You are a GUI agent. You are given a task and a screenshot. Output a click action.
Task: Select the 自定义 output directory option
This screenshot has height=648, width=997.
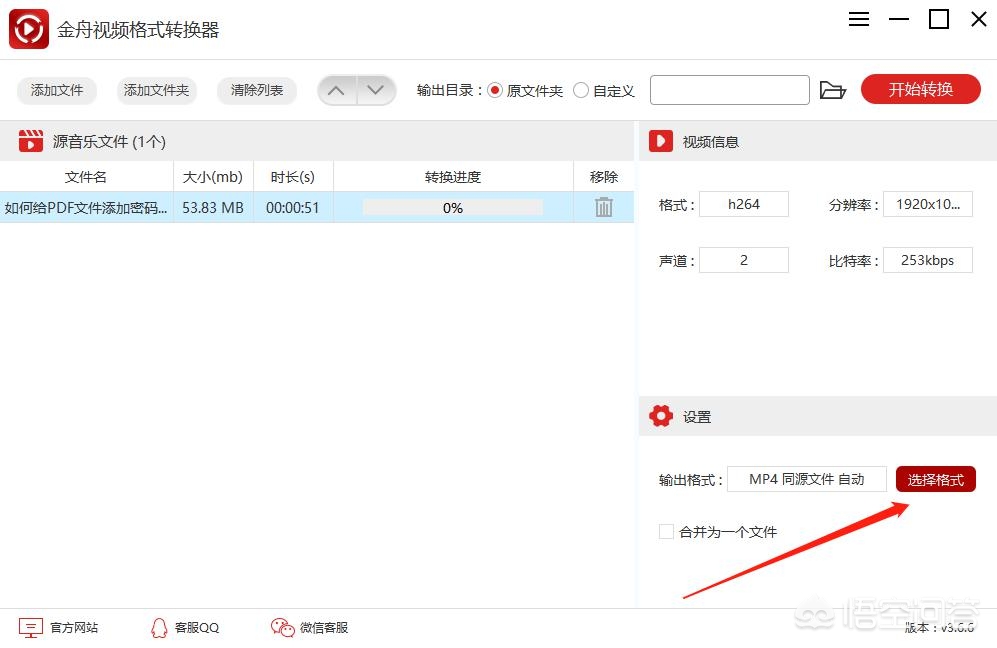pos(581,90)
